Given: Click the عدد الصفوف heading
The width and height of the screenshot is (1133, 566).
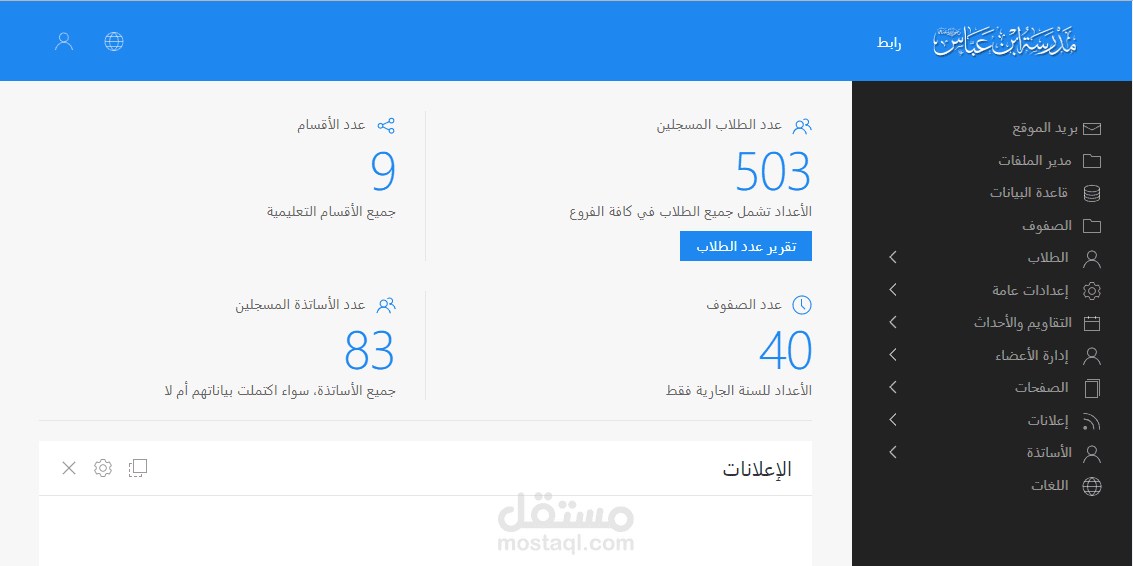Looking at the screenshot, I should click(x=744, y=304).
